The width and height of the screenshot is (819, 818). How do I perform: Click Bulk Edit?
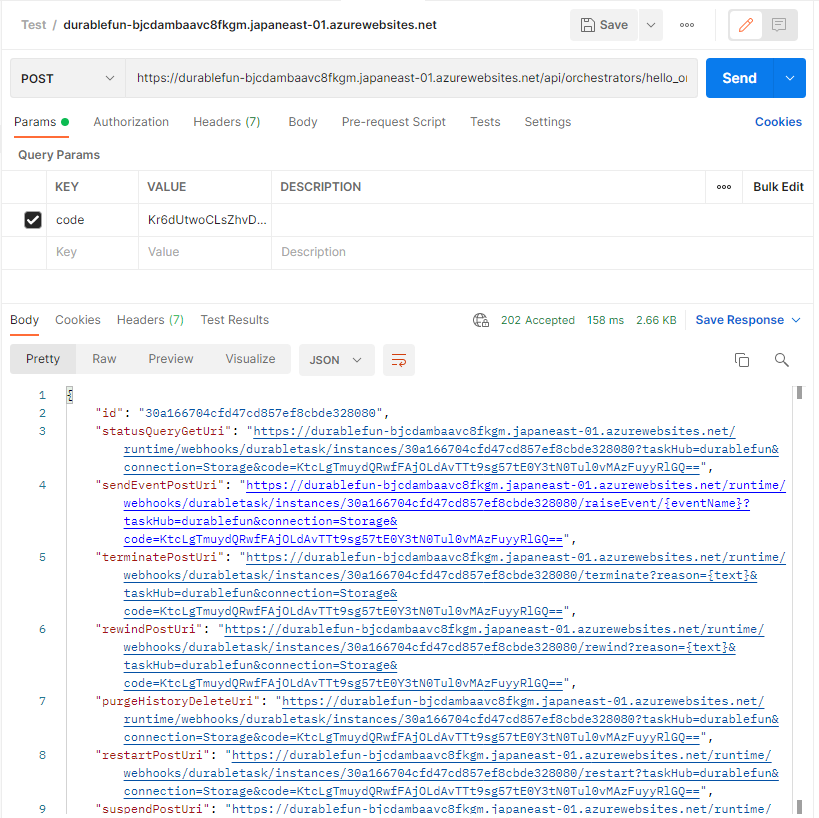point(778,187)
